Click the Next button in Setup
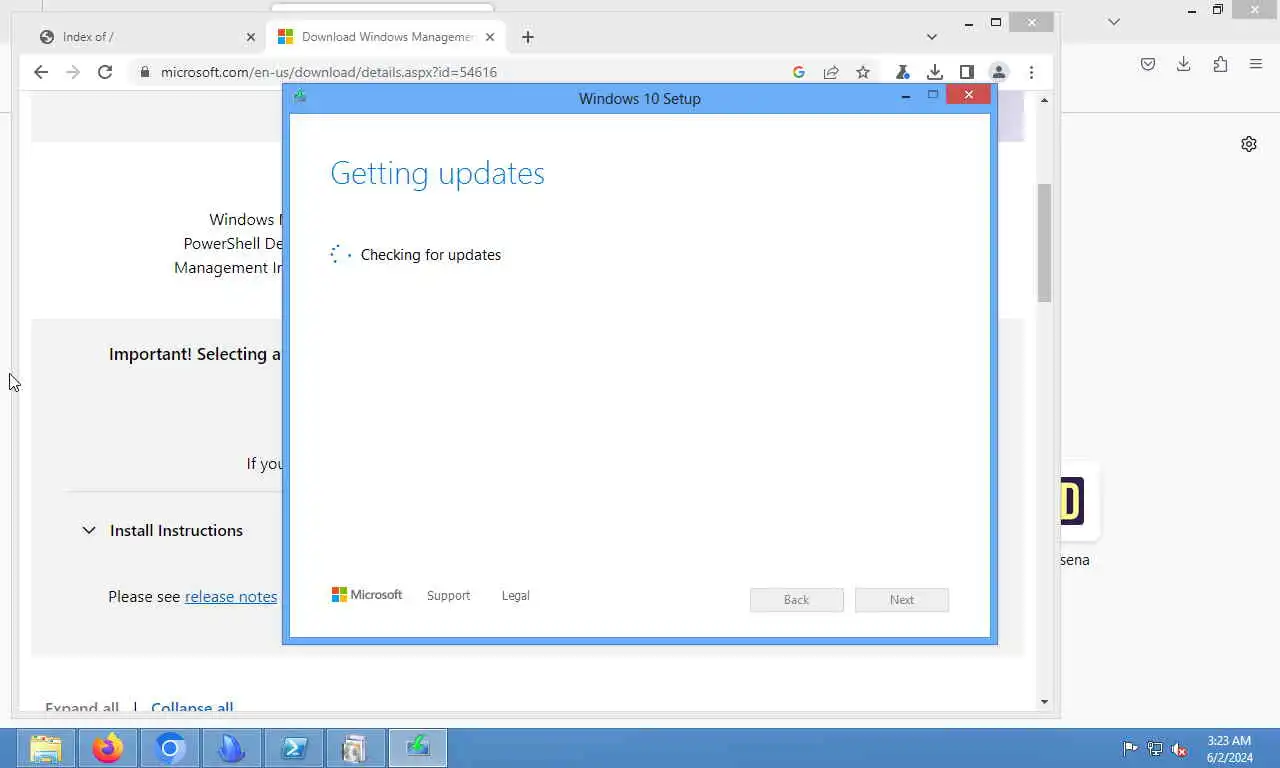Viewport: 1280px width, 768px height. coord(902,599)
